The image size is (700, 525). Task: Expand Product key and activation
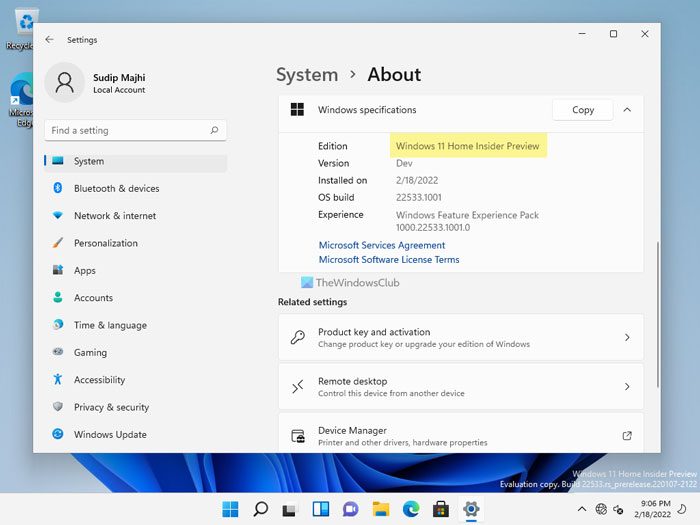tap(627, 338)
